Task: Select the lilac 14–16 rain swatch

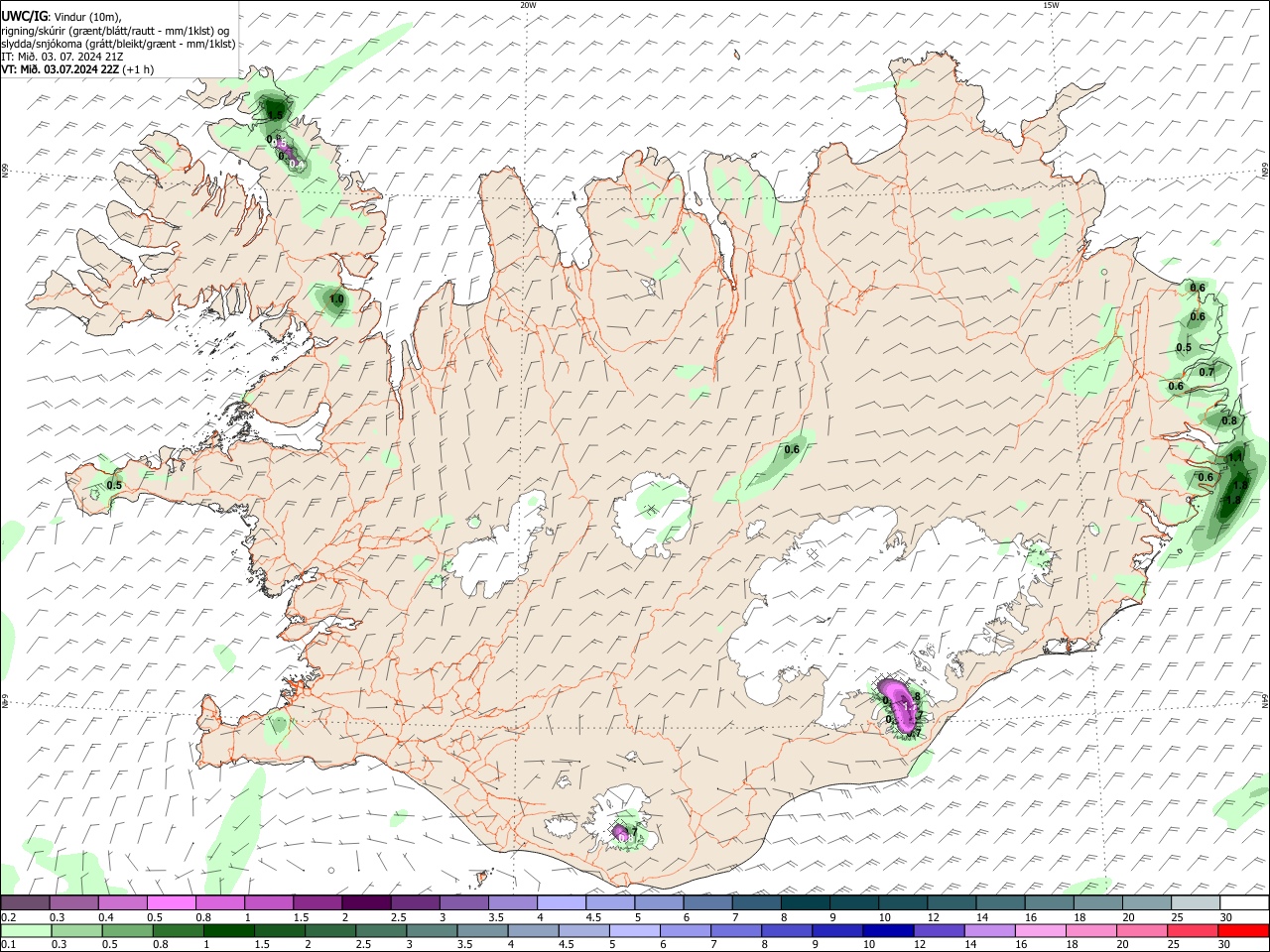Action: (x=989, y=931)
